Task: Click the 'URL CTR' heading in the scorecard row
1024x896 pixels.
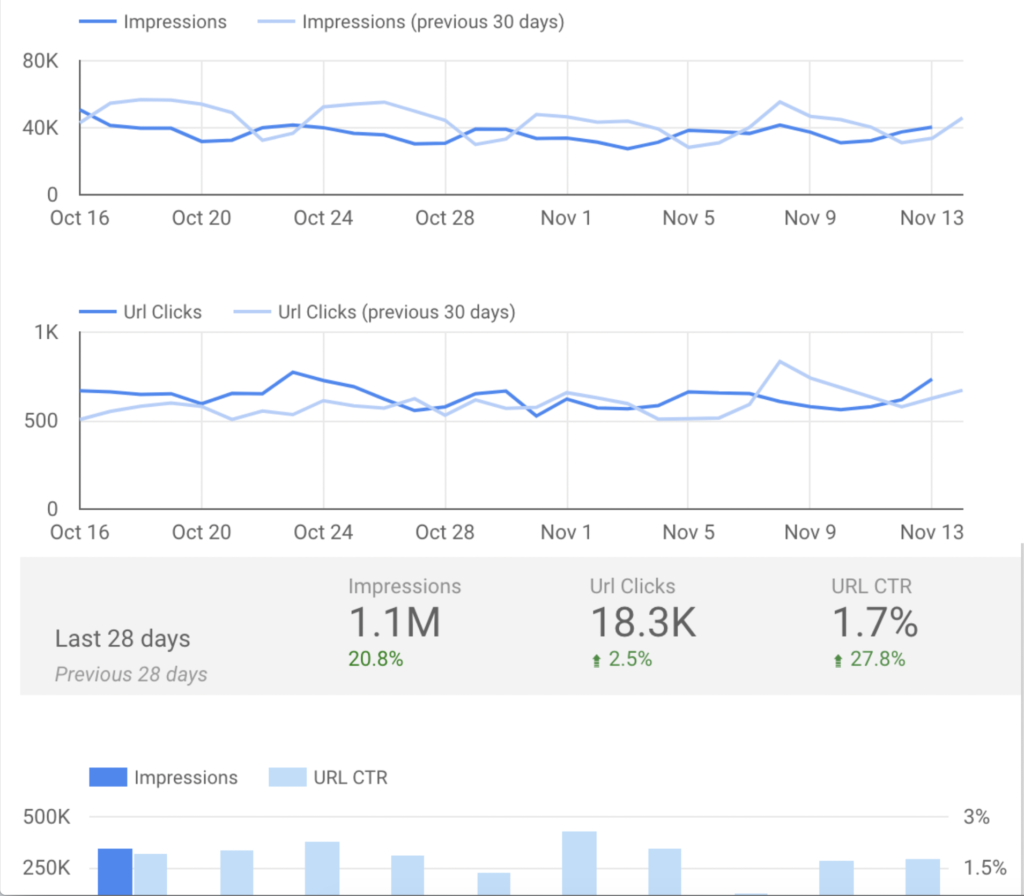Action: 871,586
